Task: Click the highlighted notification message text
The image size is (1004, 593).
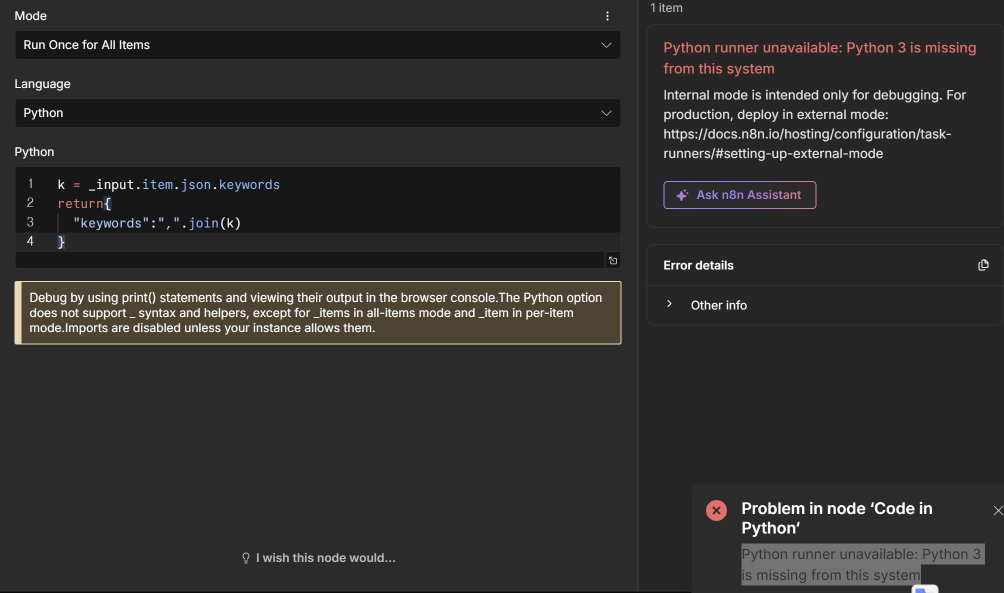Action: (861, 564)
